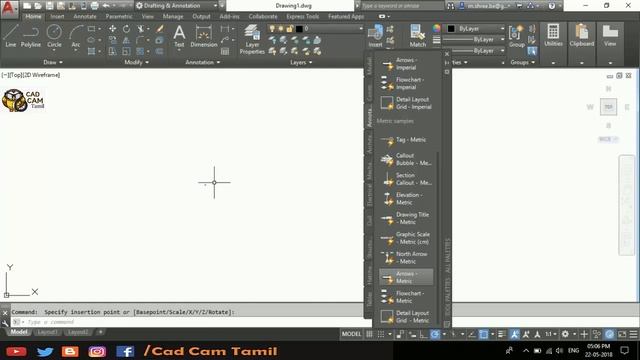Viewport: 640px width, 360px height.
Task: Switch to the Annotate ribbon tab
Action: point(84,16)
